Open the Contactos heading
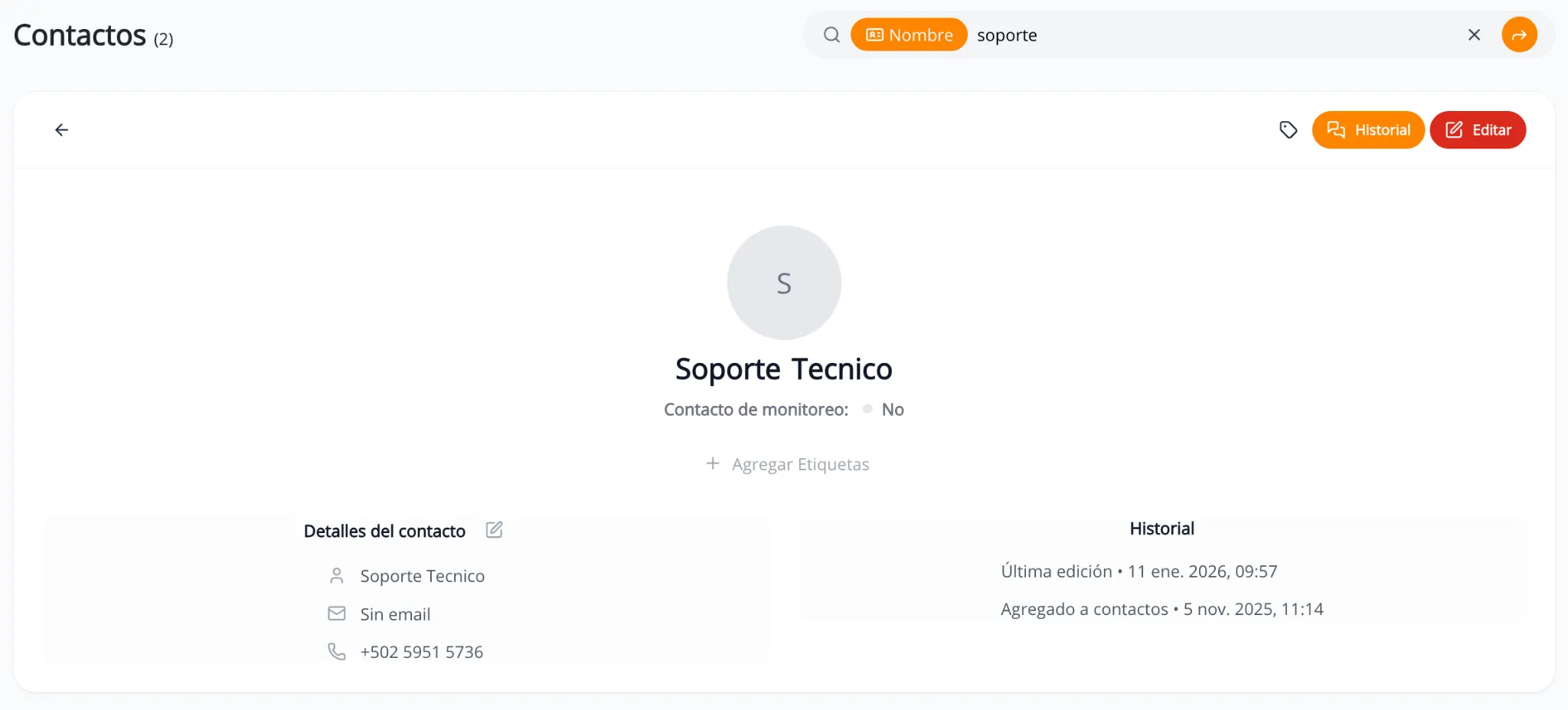1568x710 pixels. pos(80,34)
